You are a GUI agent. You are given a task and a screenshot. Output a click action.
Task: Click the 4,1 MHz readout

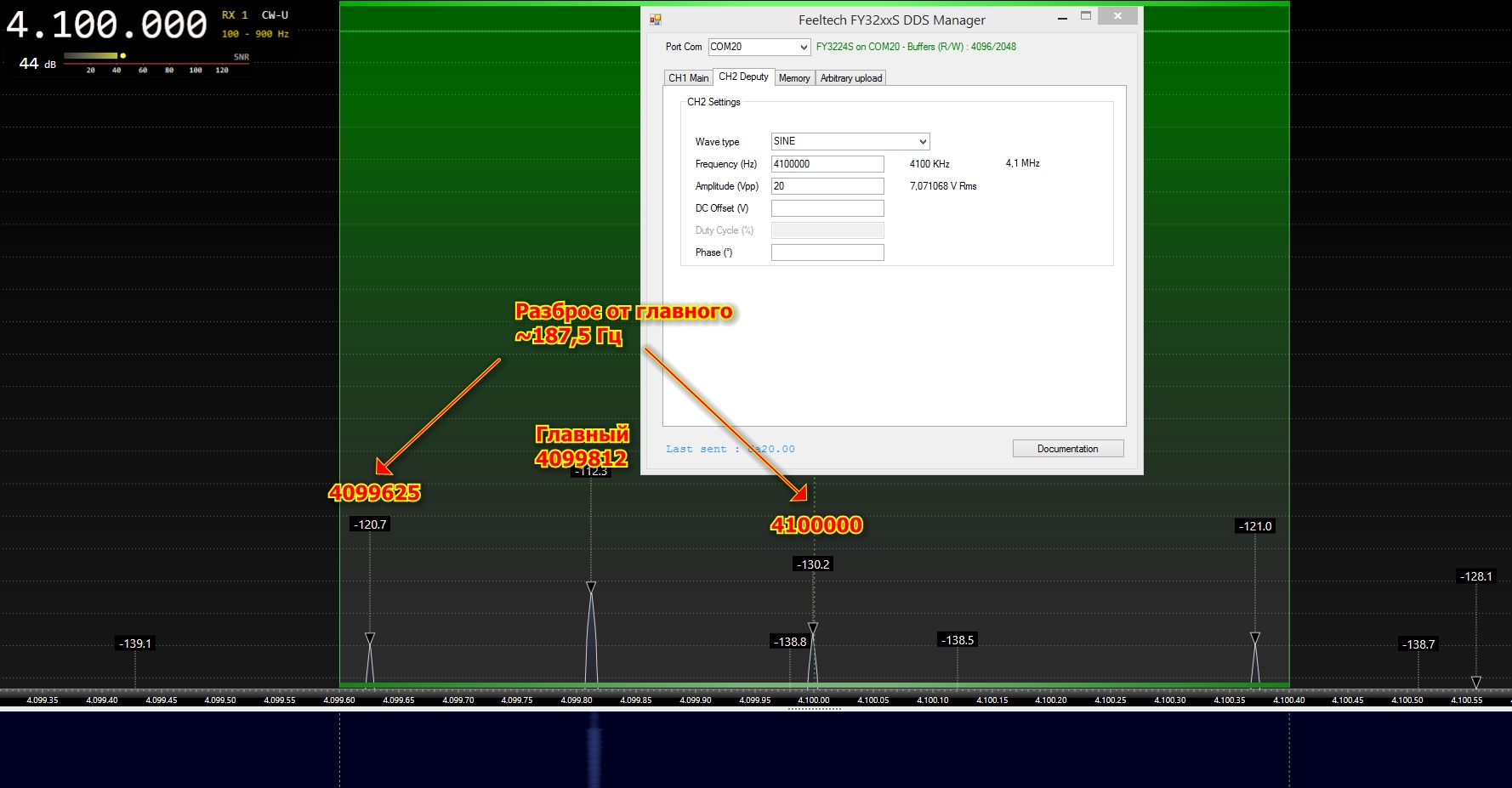click(x=1023, y=163)
